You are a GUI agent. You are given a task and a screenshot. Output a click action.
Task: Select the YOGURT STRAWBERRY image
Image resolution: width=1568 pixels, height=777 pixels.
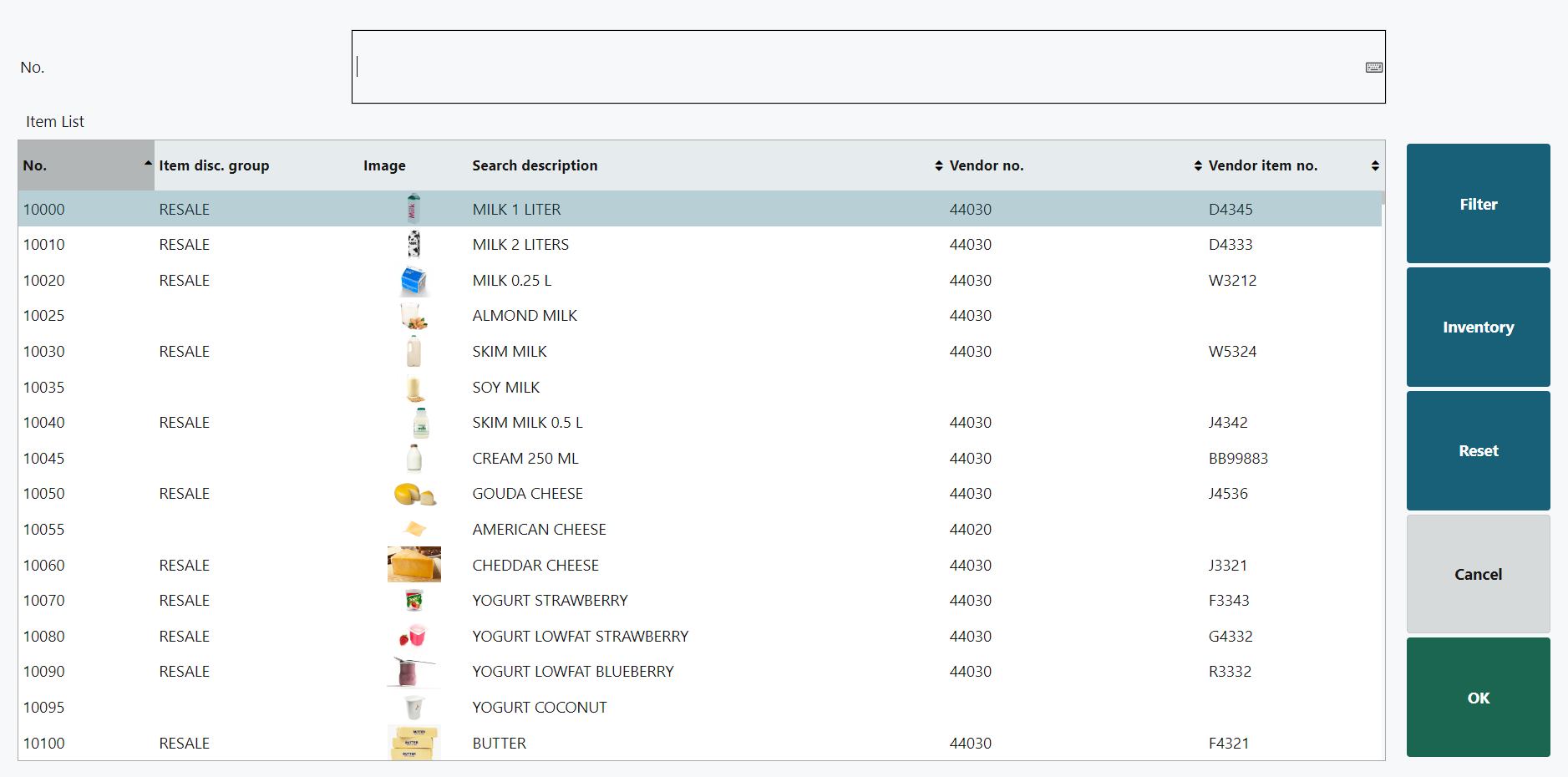[x=414, y=601]
